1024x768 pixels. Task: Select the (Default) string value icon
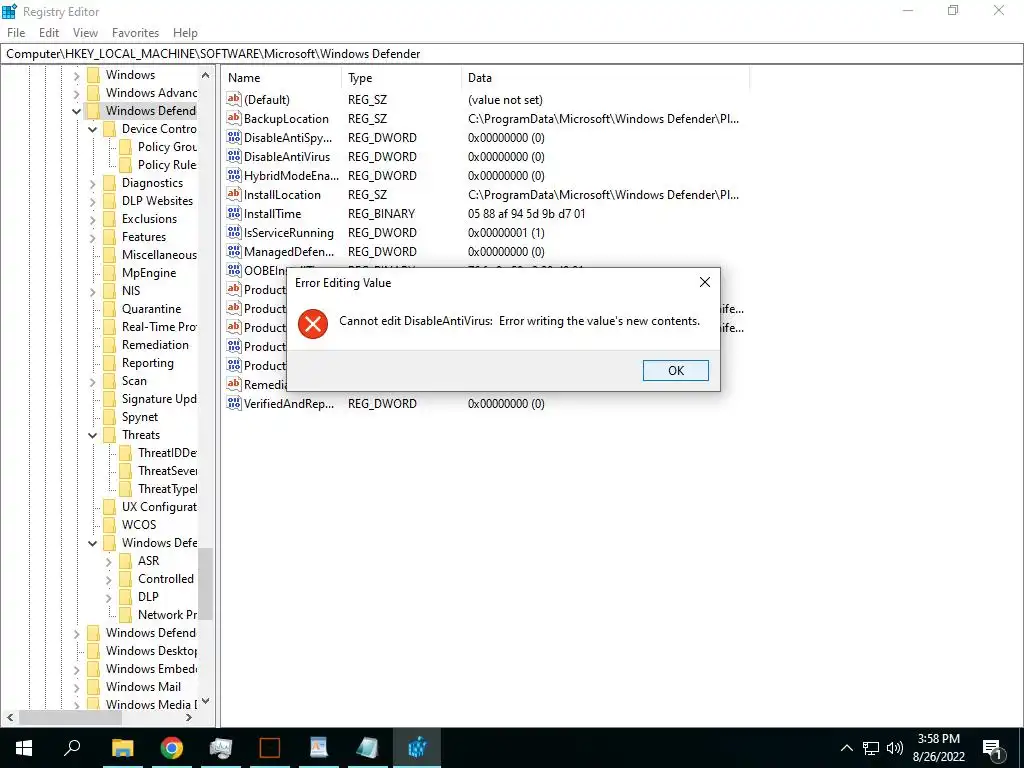point(233,99)
